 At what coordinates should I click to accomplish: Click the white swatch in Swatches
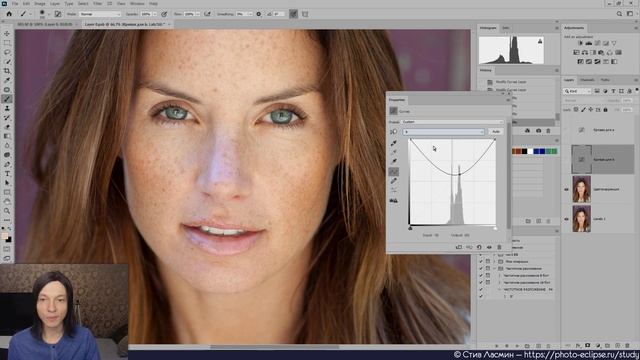click(x=530, y=151)
